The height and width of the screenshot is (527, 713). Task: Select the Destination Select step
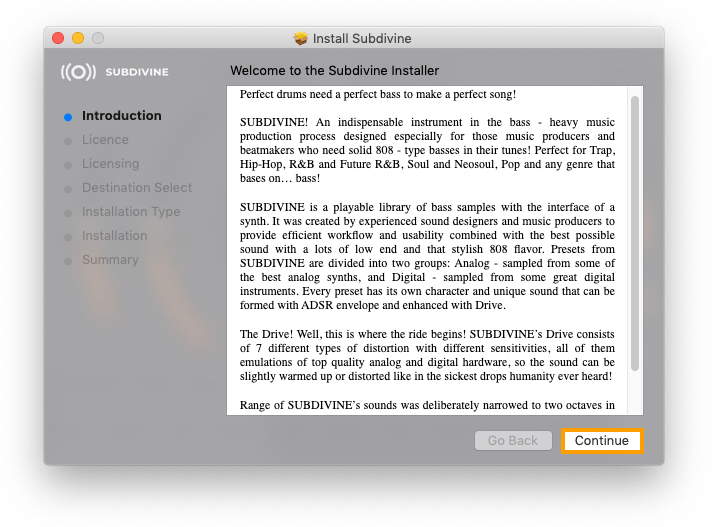coord(137,188)
